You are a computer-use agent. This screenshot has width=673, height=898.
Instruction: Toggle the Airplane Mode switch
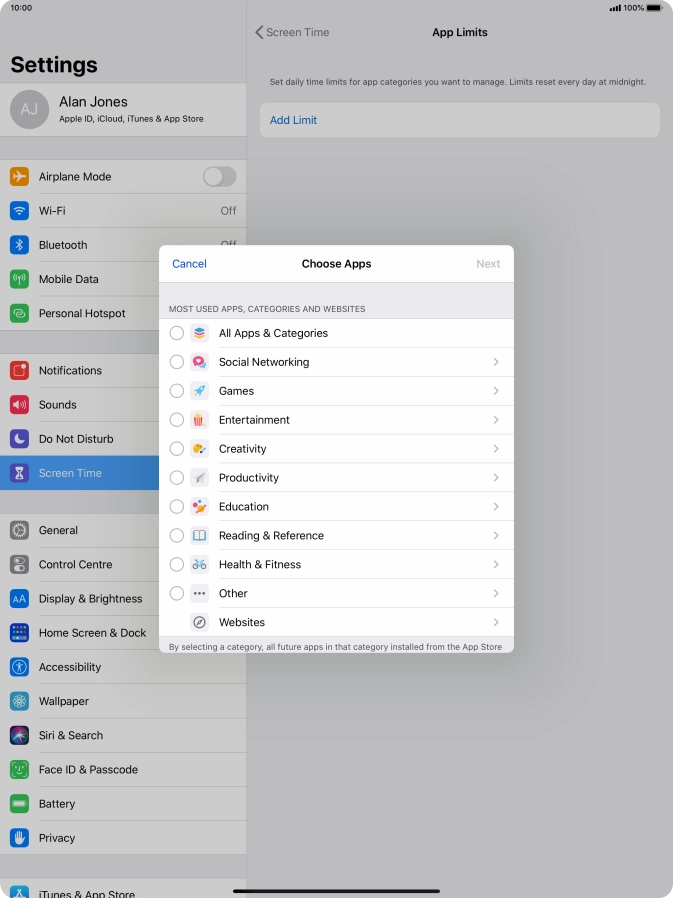coord(219,176)
